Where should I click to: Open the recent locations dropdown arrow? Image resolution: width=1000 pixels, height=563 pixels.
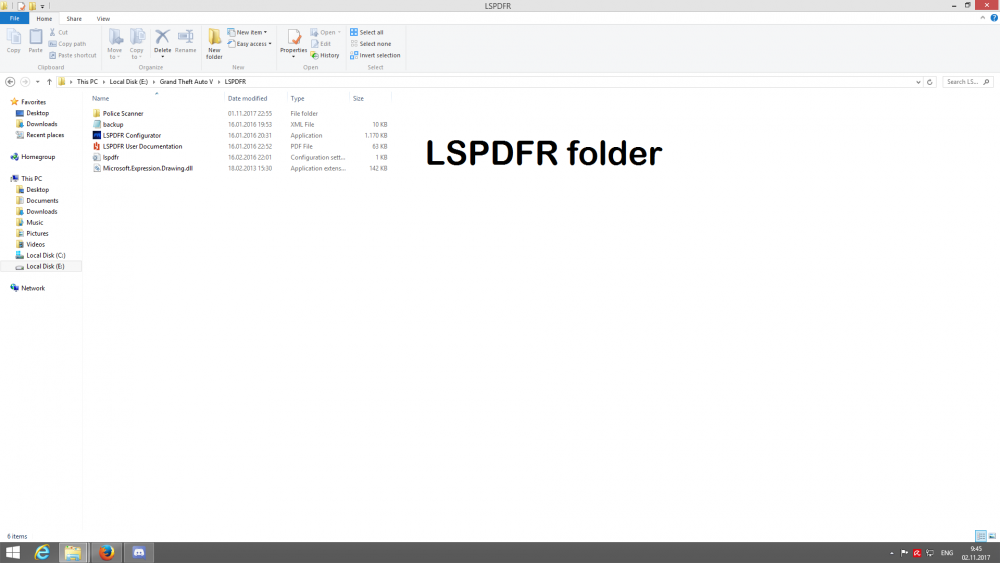tap(38, 82)
